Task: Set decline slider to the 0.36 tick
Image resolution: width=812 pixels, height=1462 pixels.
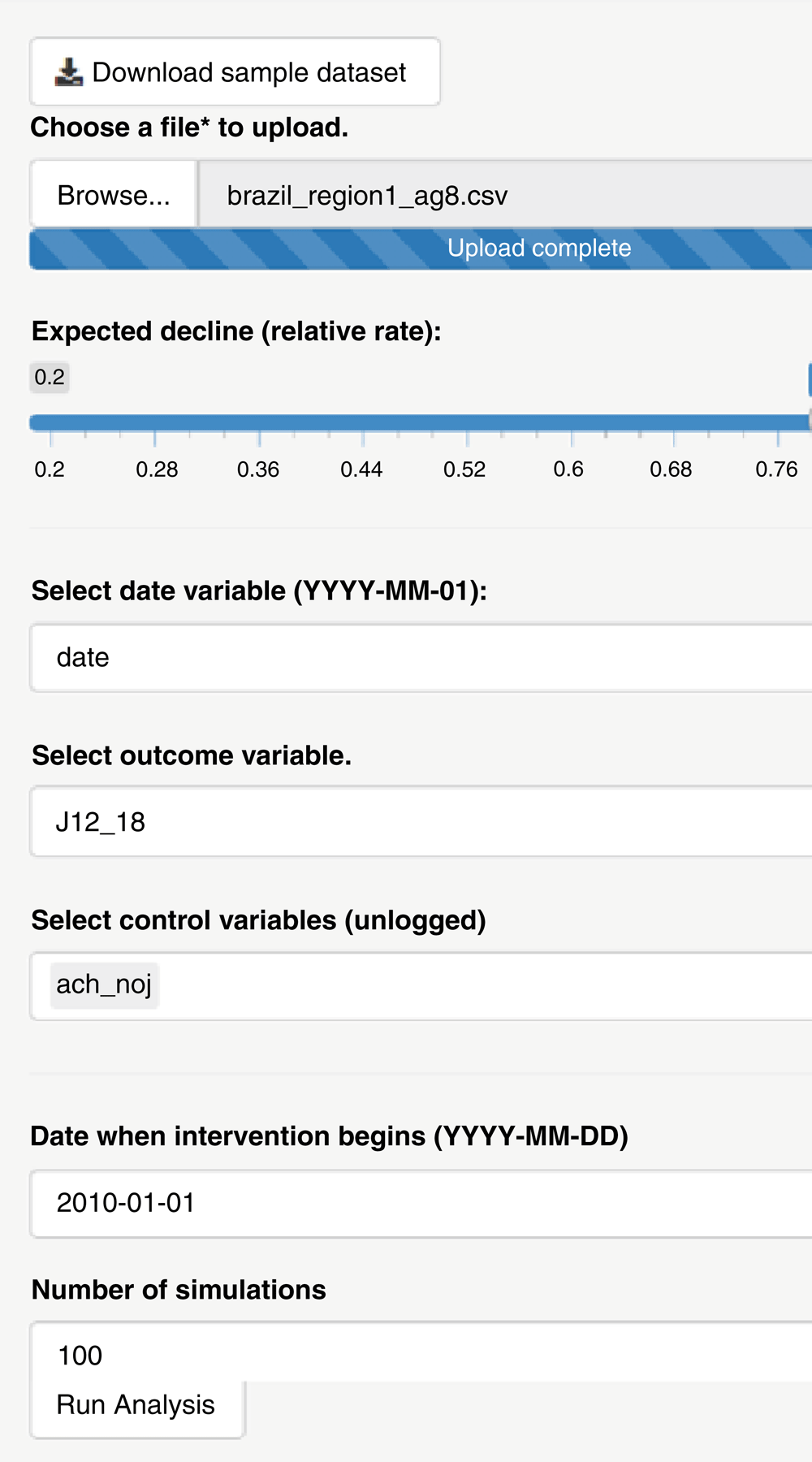Action: 259,422
